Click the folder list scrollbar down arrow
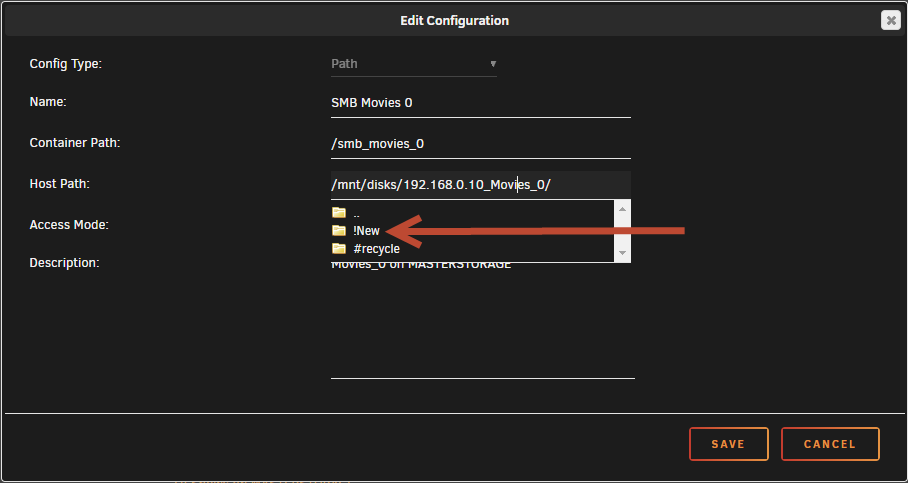Viewport: 908px width, 483px height. pyautogui.click(x=622, y=253)
